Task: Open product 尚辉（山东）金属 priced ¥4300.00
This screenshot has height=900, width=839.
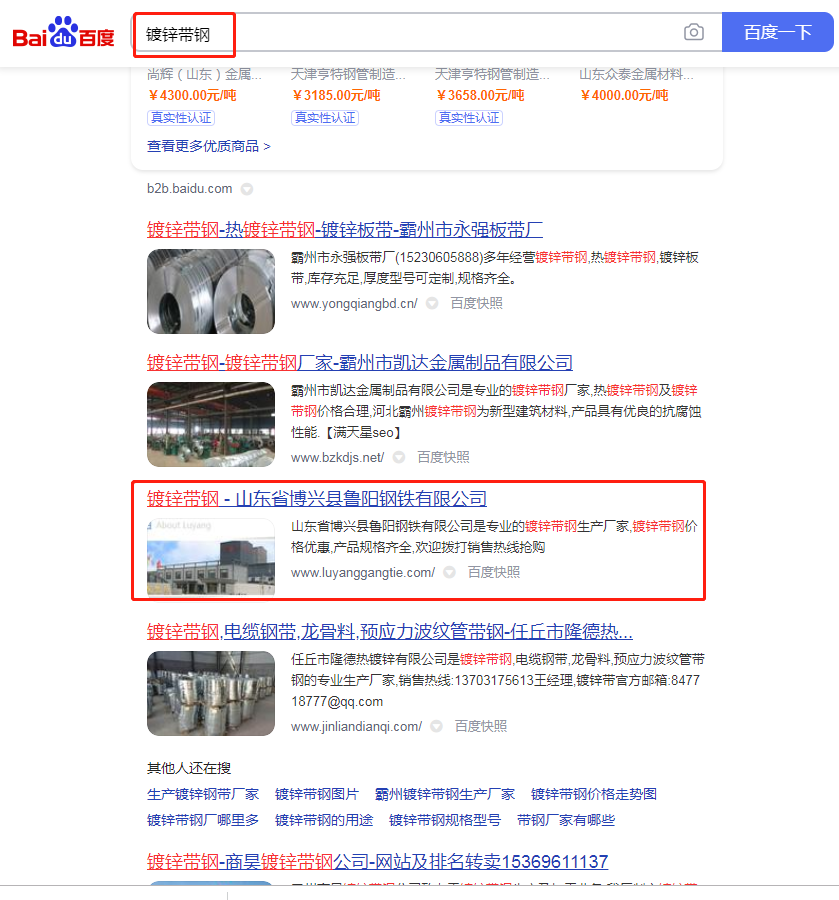Action: (x=204, y=74)
